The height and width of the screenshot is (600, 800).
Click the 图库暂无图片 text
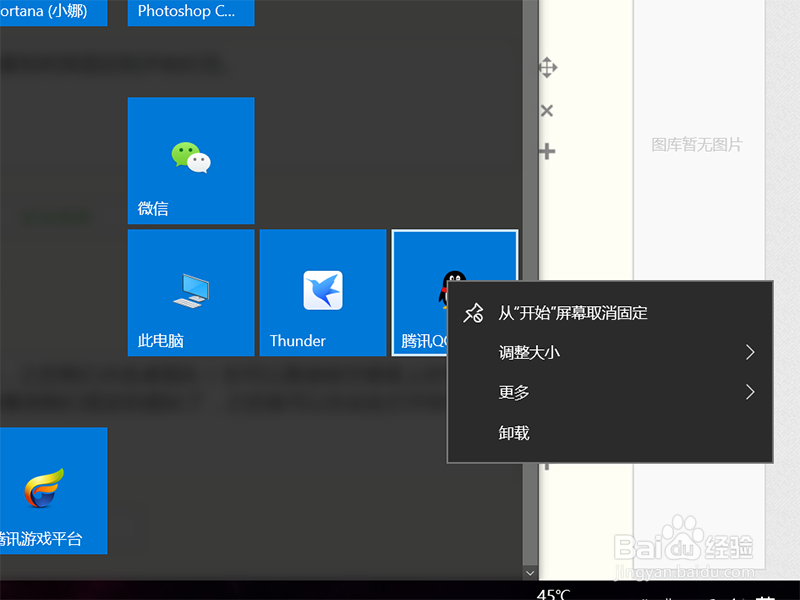click(696, 145)
